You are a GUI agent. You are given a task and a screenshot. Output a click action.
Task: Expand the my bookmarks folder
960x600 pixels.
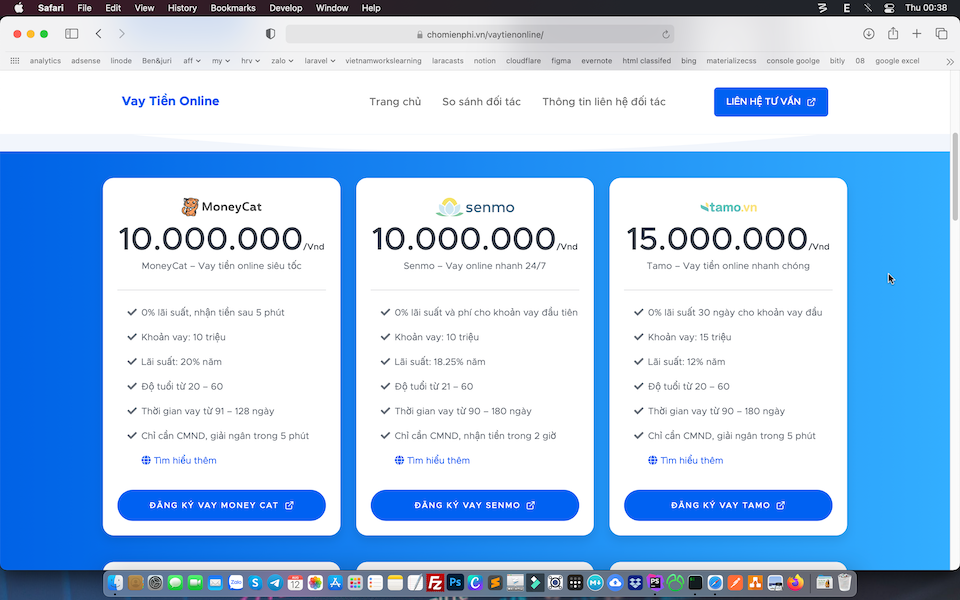(221, 61)
